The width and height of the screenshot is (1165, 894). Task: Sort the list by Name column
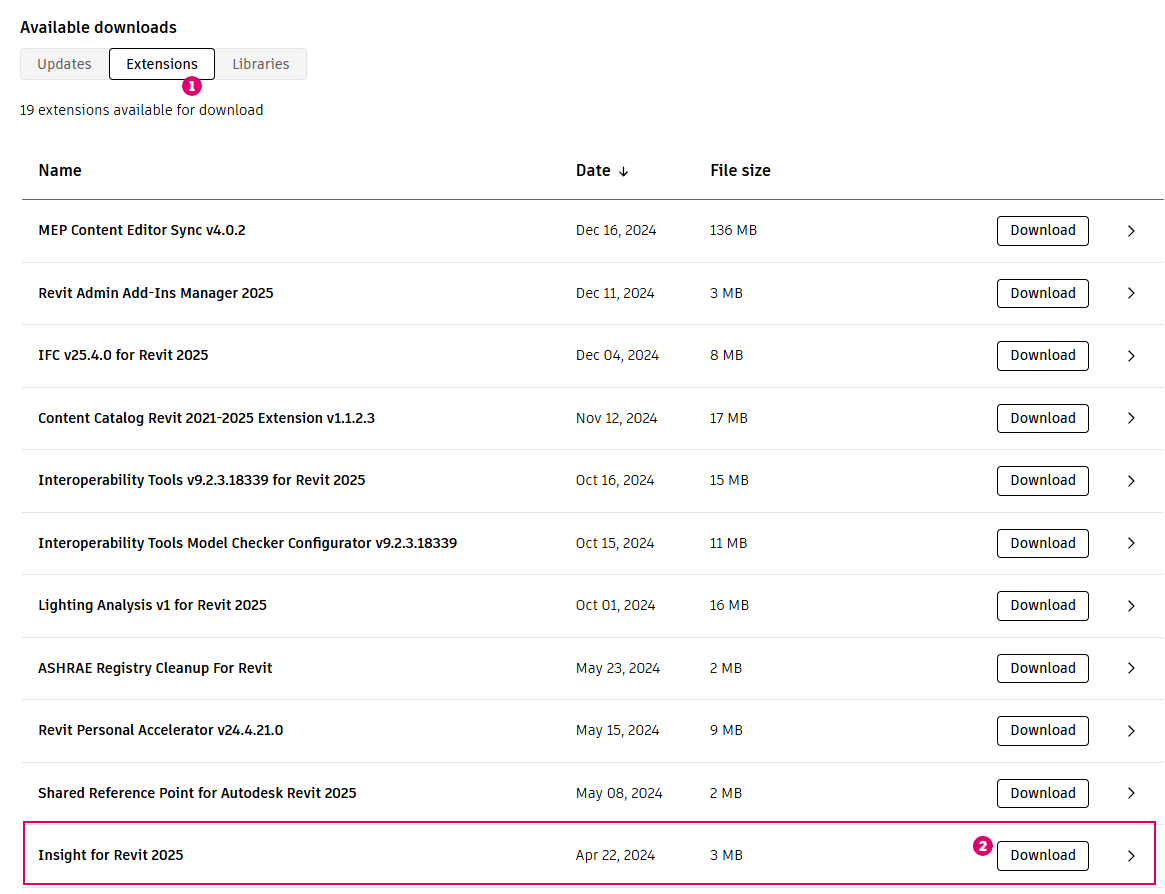click(59, 170)
